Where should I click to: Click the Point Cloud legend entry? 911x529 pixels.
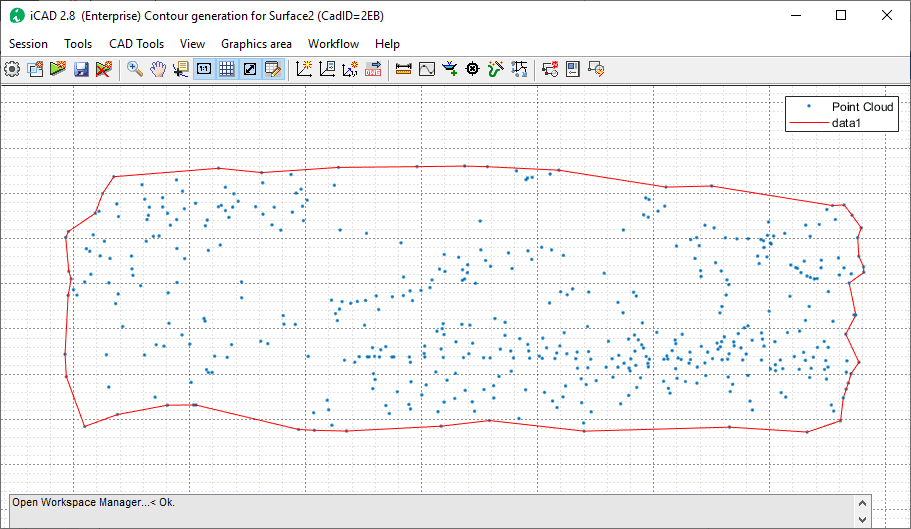point(863,107)
